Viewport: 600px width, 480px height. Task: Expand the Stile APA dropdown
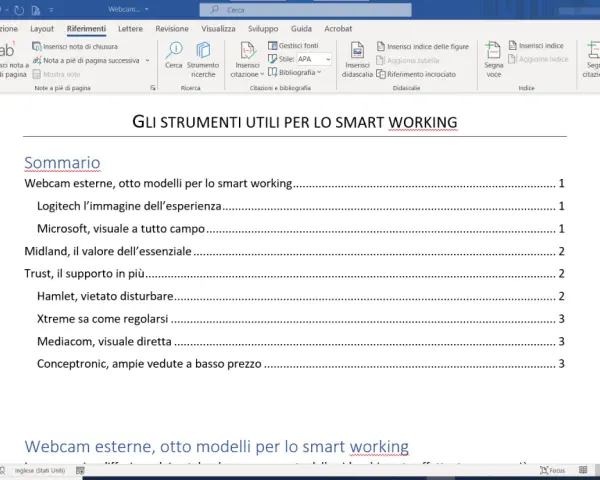328,59
